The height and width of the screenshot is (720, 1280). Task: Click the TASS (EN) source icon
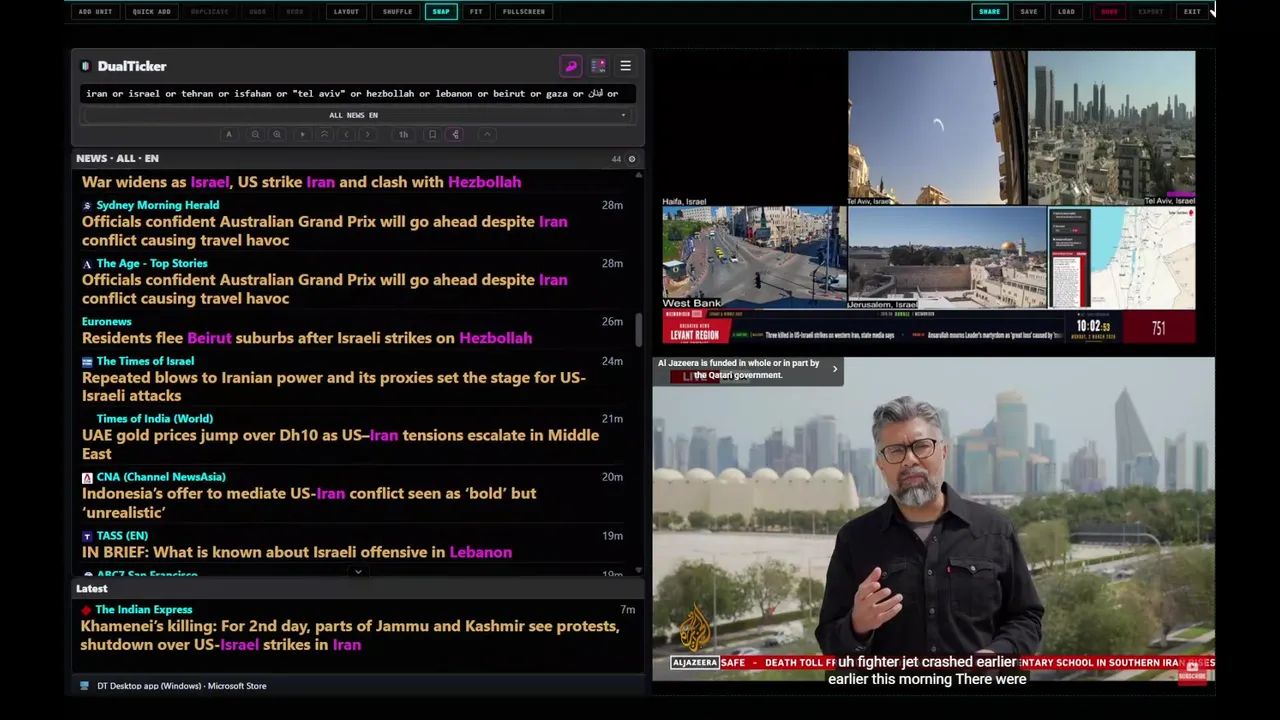[x=87, y=537]
